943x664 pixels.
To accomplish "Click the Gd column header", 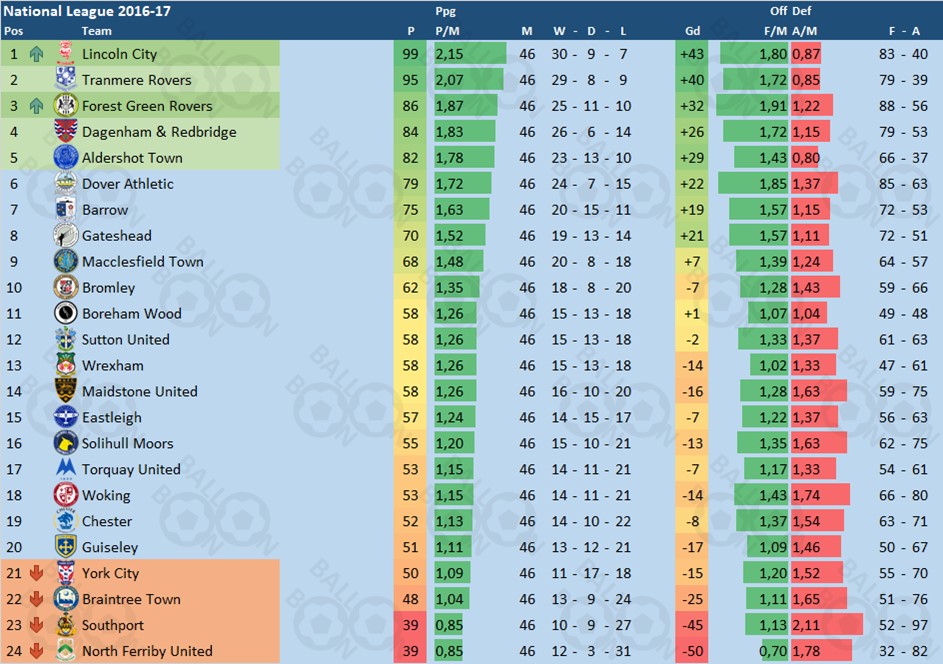I will click(692, 31).
